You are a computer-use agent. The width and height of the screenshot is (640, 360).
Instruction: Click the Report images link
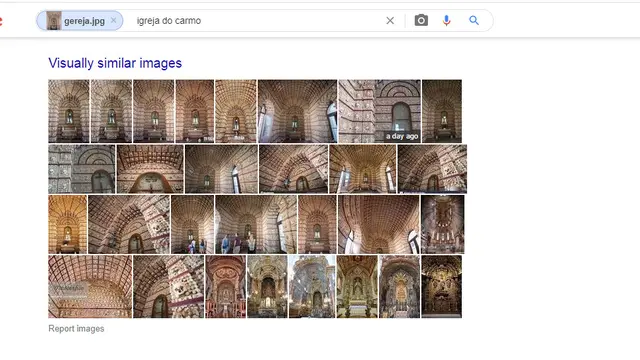pyautogui.click(x=76, y=329)
